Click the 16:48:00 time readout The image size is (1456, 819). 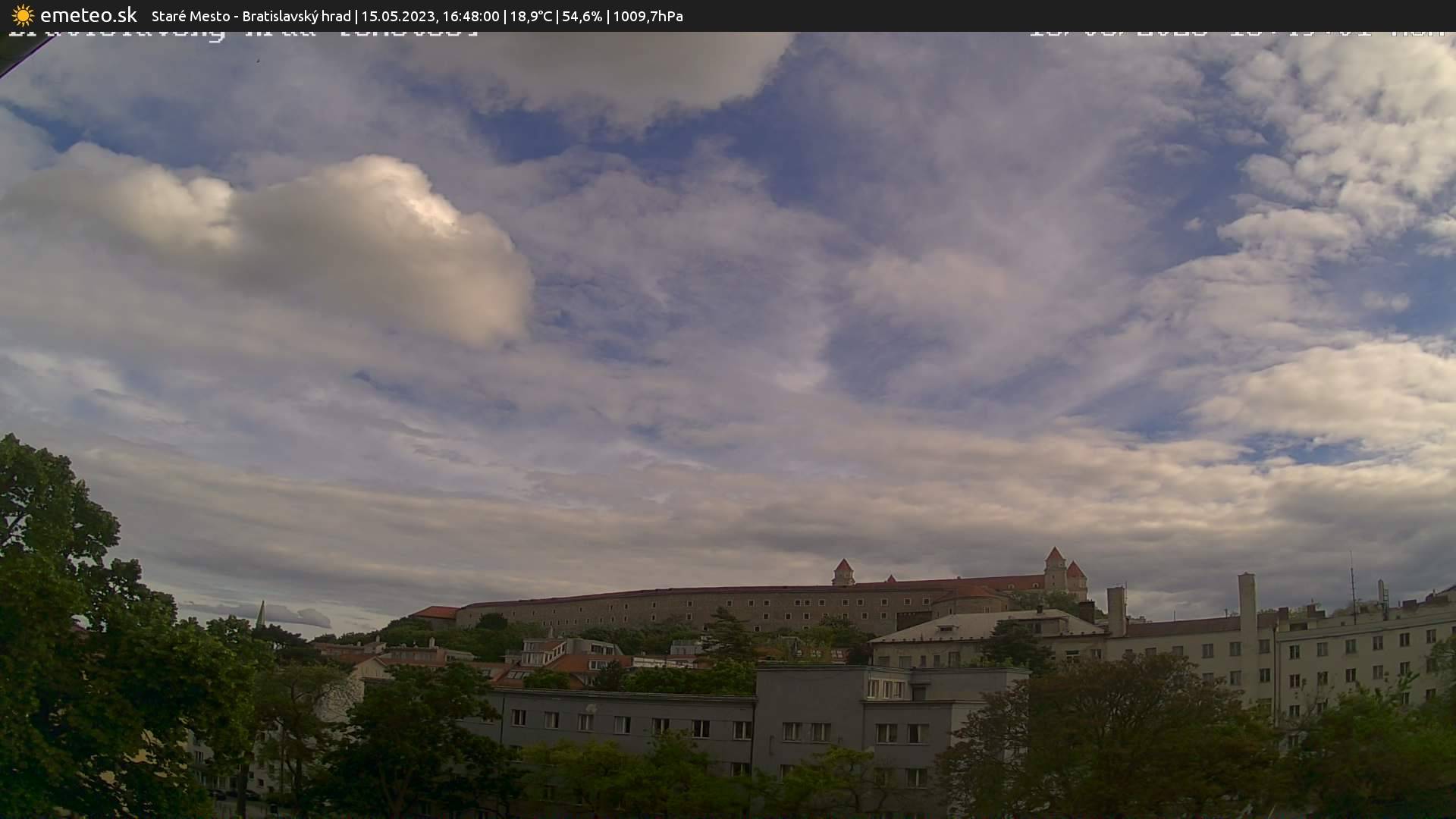pos(471,16)
